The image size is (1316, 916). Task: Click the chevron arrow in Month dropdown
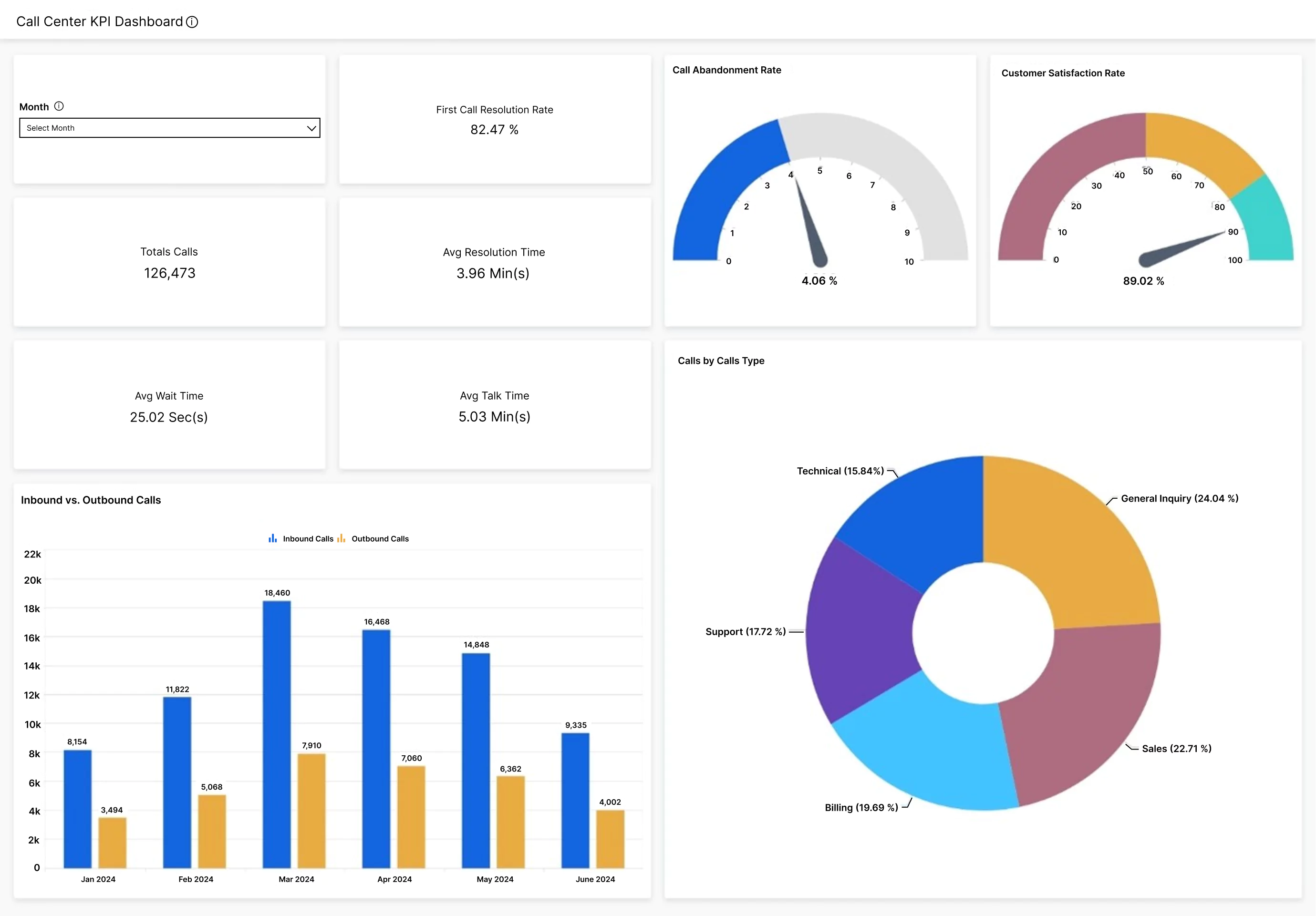[x=311, y=128]
